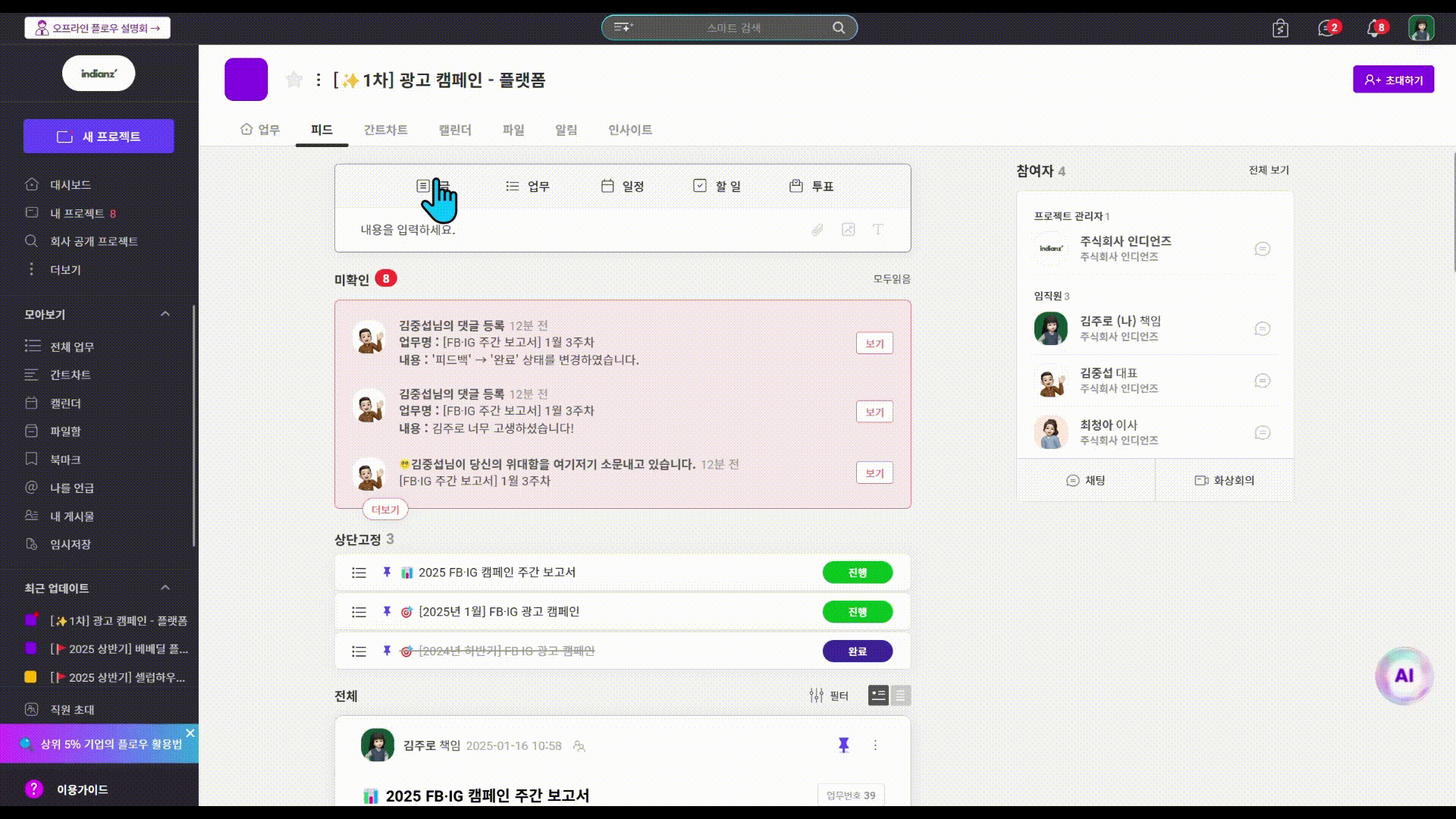Open 회사 공개 프로젝트 in sidebar
Viewport: 1456px width, 819px height.
coord(93,241)
